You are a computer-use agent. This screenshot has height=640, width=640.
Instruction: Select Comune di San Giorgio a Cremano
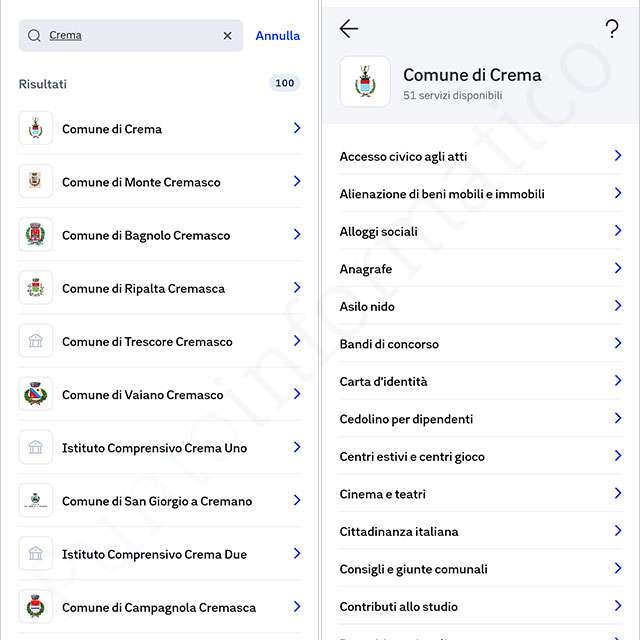[157, 501]
